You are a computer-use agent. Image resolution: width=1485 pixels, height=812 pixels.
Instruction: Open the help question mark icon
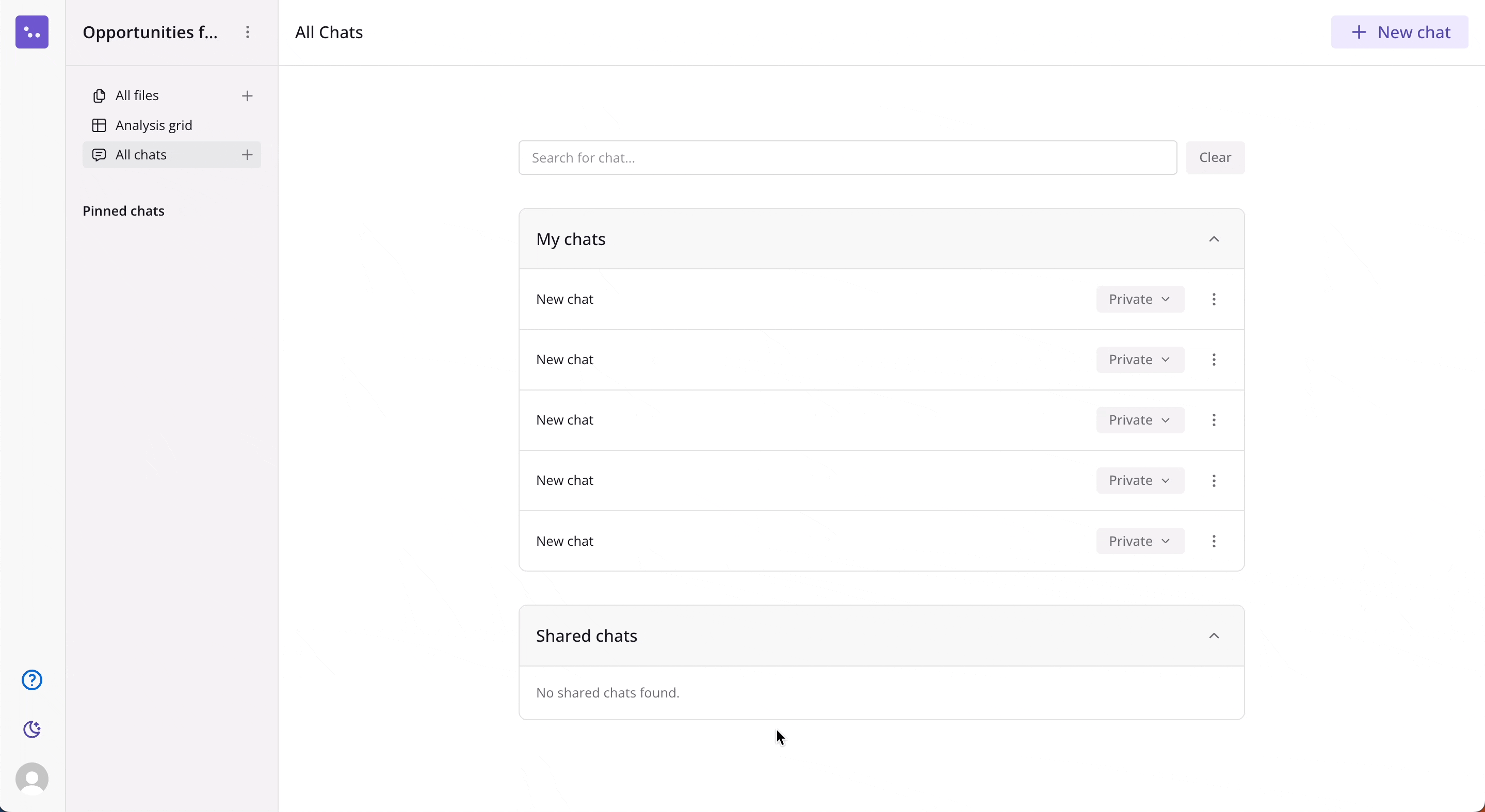[x=31, y=680]
